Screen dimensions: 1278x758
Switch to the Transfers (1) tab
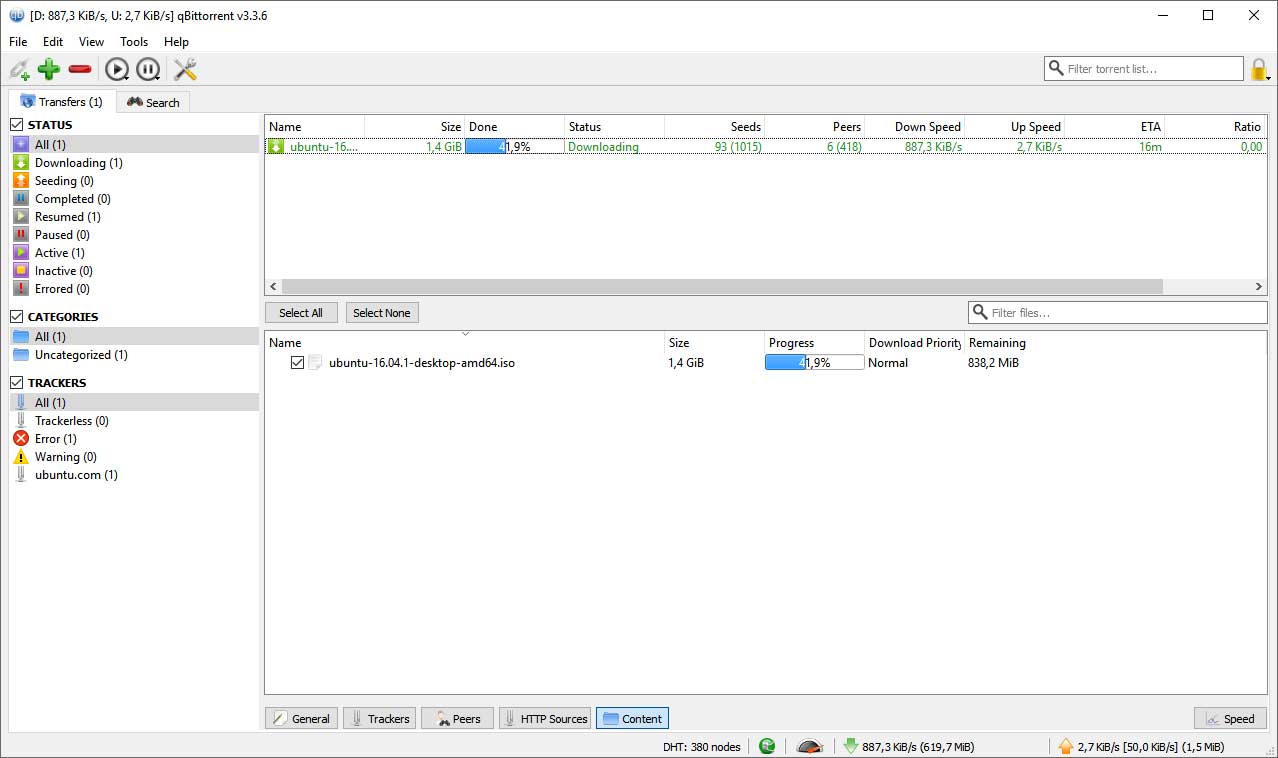coord(62,101)
